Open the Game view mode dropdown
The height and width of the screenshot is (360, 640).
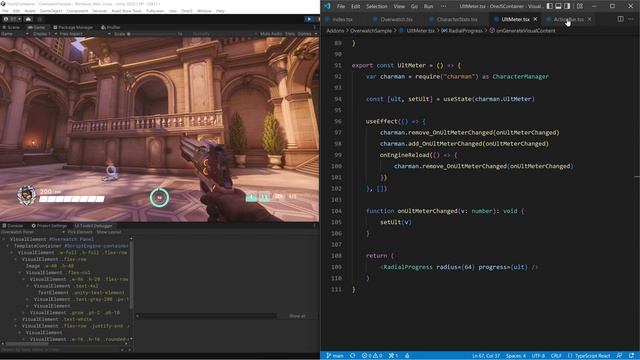click(x=14, y=34)
